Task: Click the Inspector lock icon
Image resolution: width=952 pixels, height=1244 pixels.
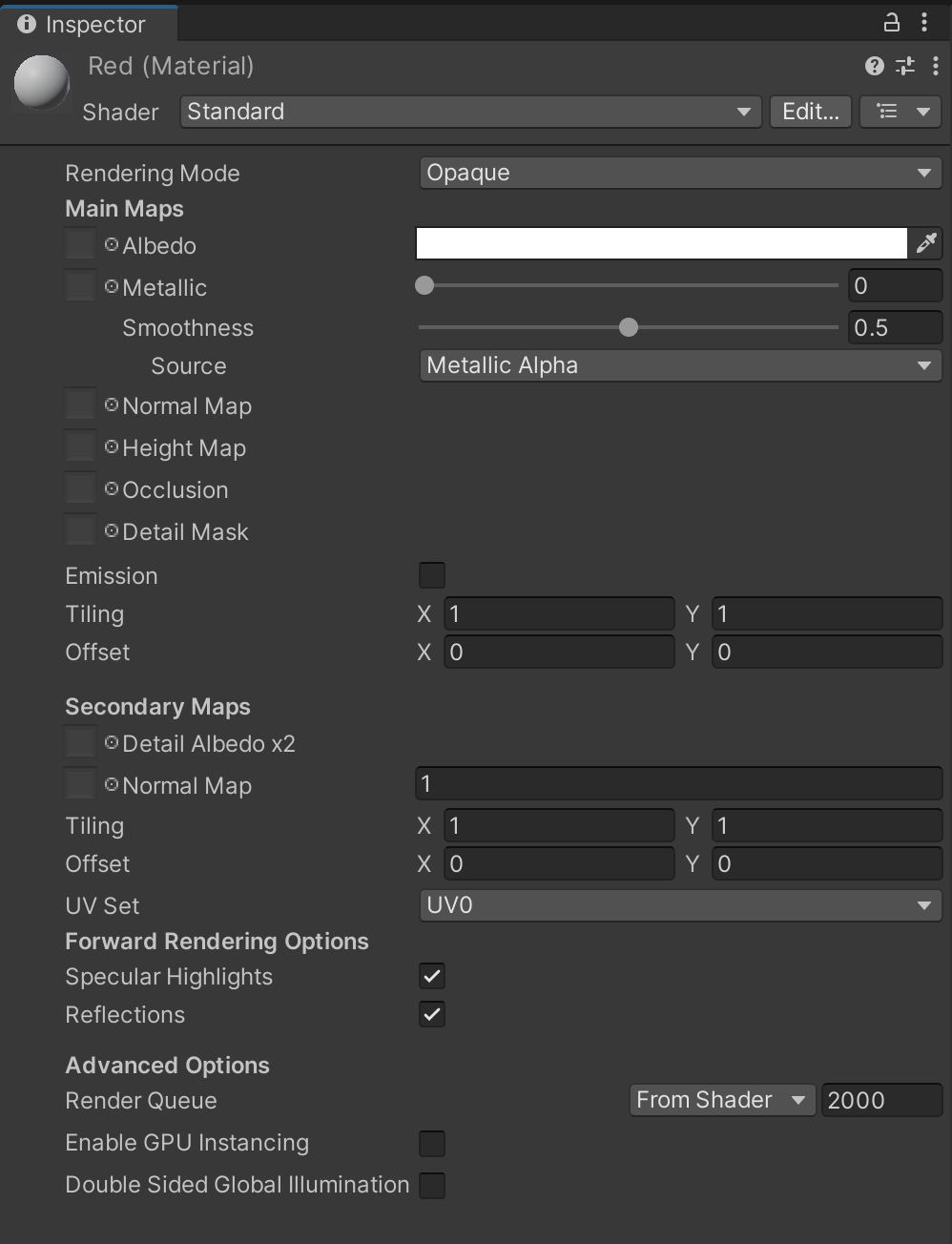Action: coord(892,22)
